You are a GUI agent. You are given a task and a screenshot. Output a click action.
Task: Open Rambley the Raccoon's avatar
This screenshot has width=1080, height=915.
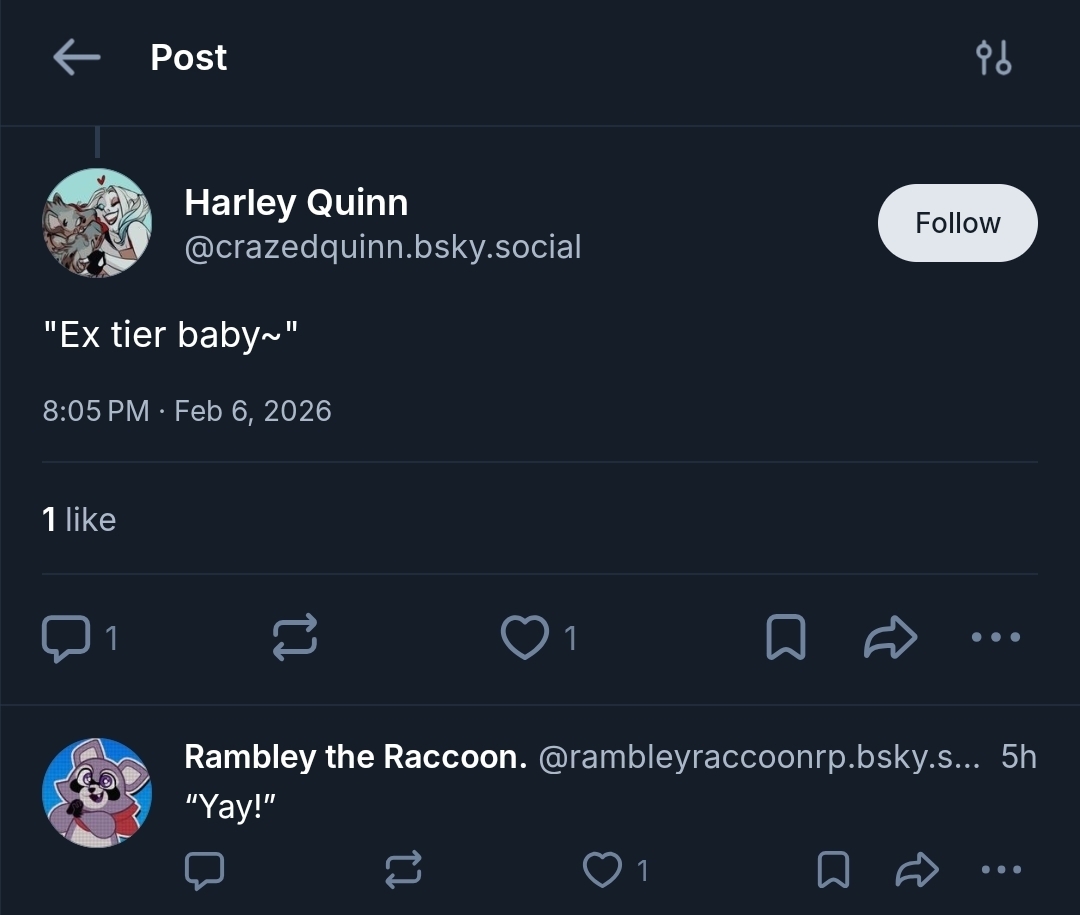97,793
